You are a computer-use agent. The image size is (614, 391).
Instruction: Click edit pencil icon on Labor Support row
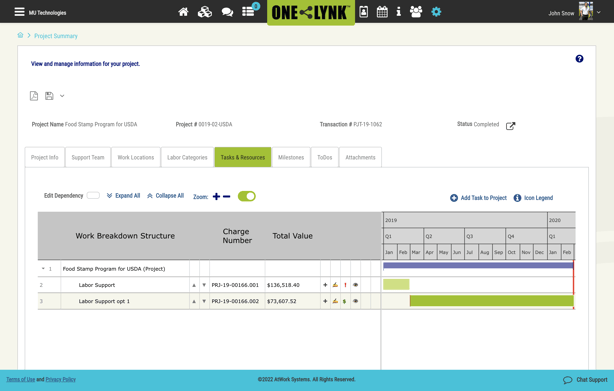click(x=335, y=285)
